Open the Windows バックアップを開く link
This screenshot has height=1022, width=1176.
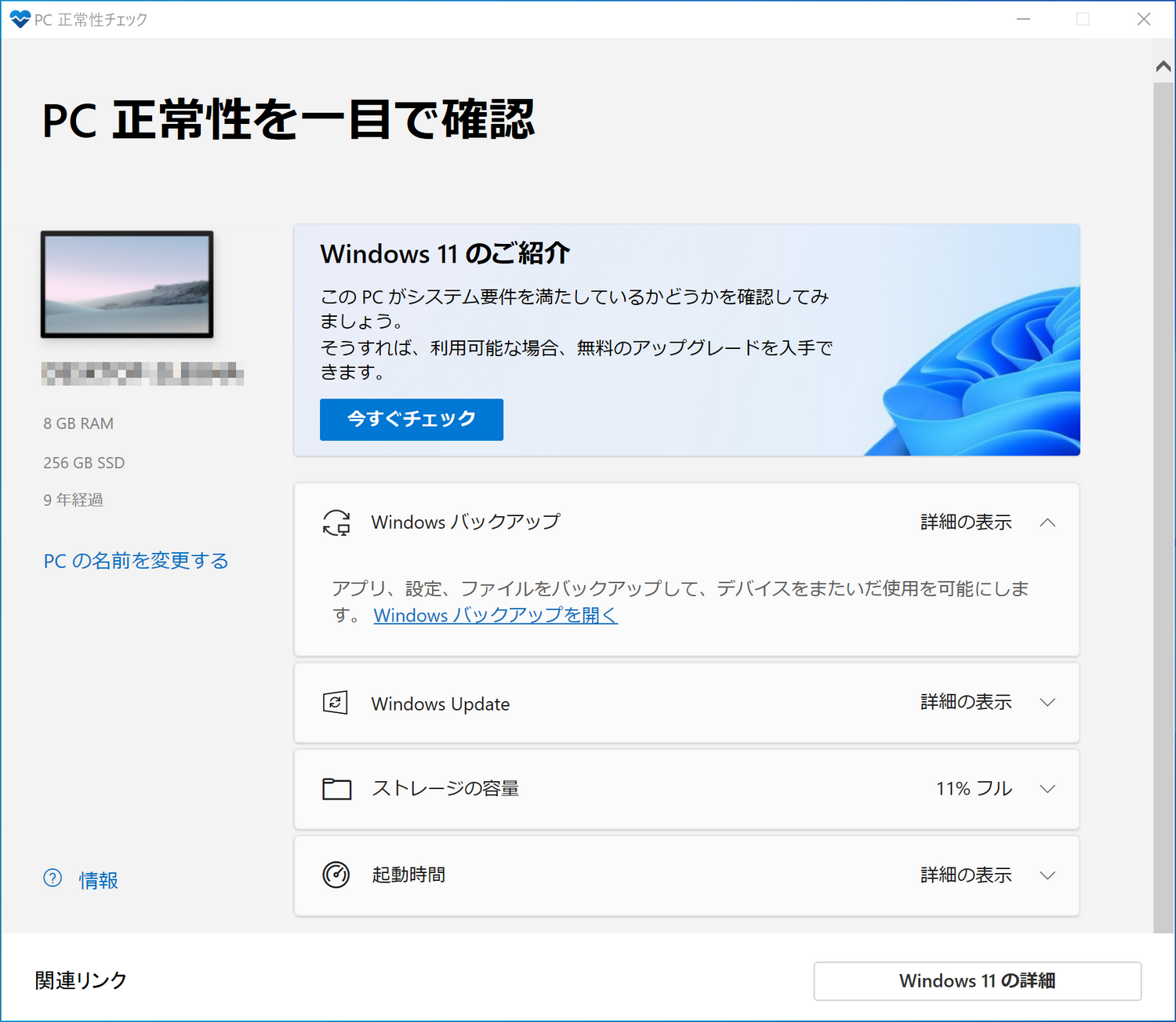tap(495, 616)
